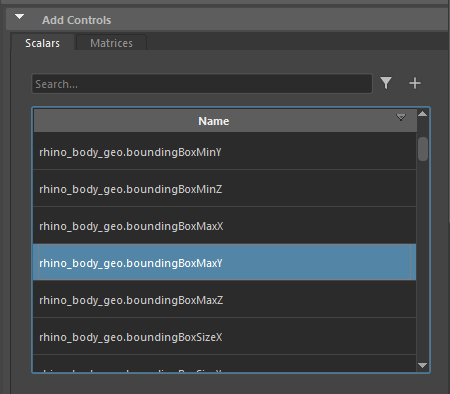Click the funnel filter icon beside search
This screenshot has width=450, height=394.
pos(386,83)
